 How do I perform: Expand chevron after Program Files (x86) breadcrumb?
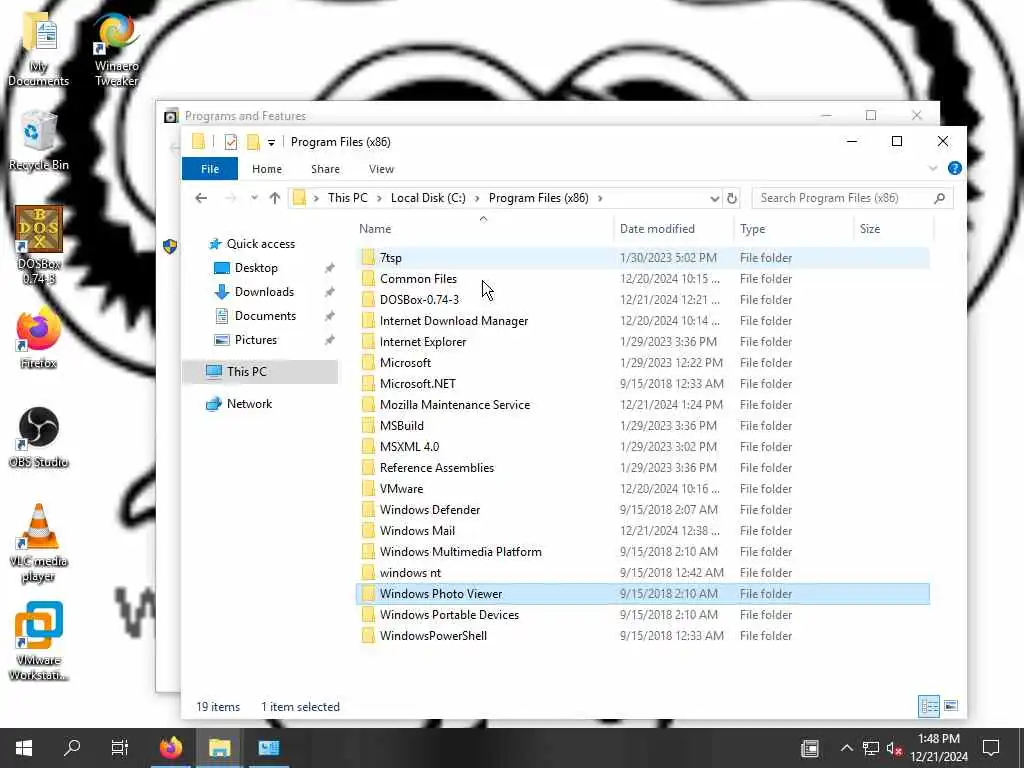[600, 198]
